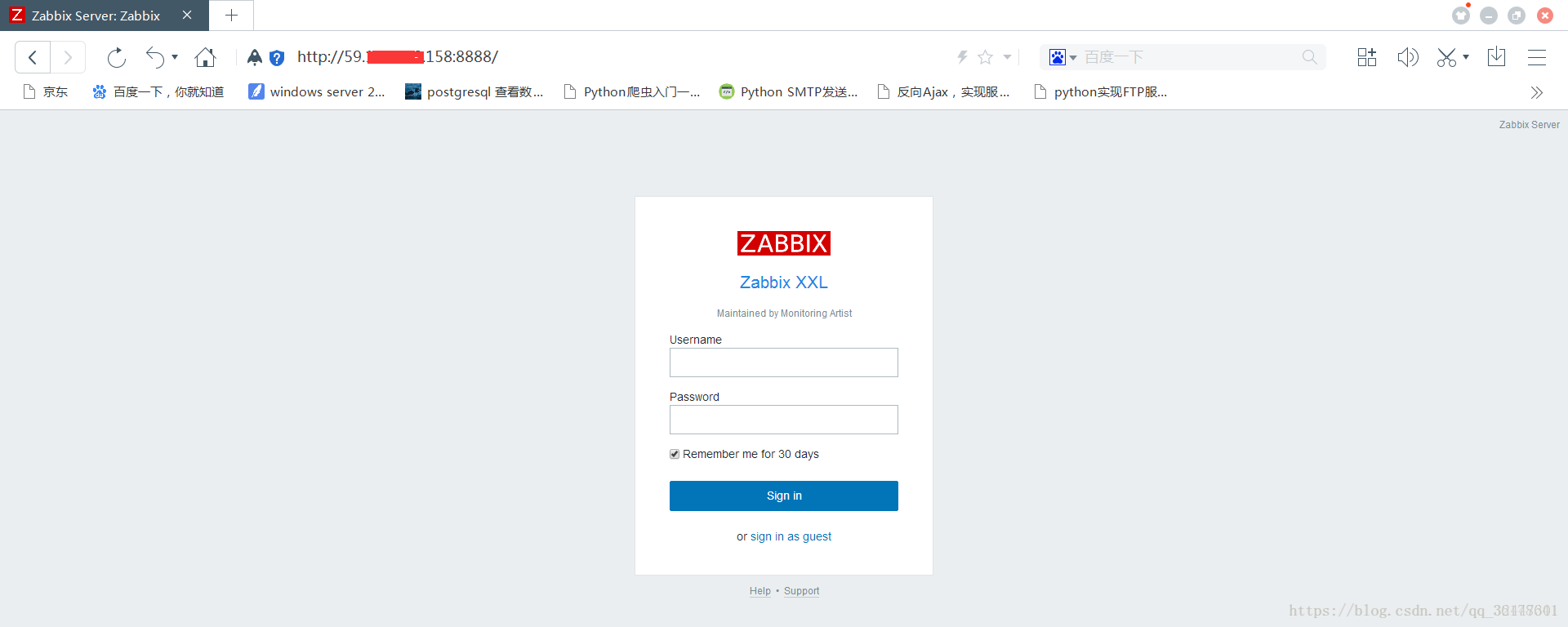Image resolution: width=1568 pixels, height=627 pixels.
Task: Open the 反向Ajax bookmark
Action: 944,92
